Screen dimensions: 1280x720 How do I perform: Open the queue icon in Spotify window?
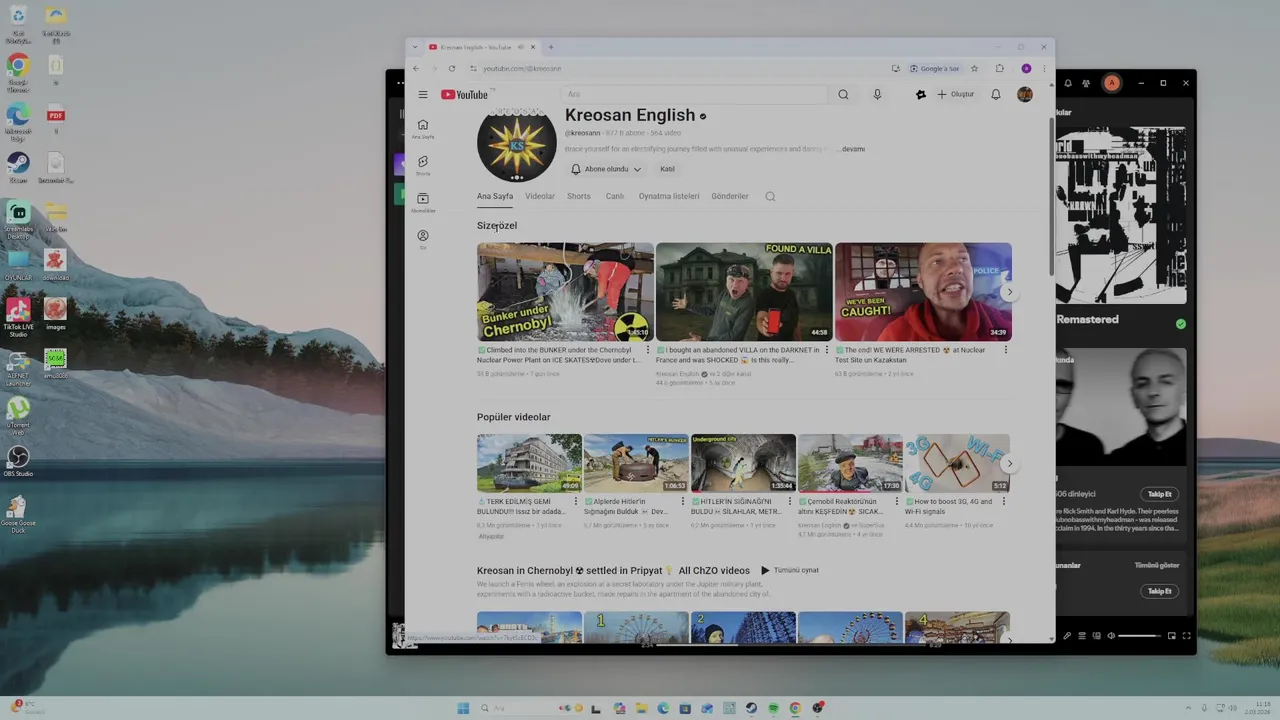[1083, 636]
